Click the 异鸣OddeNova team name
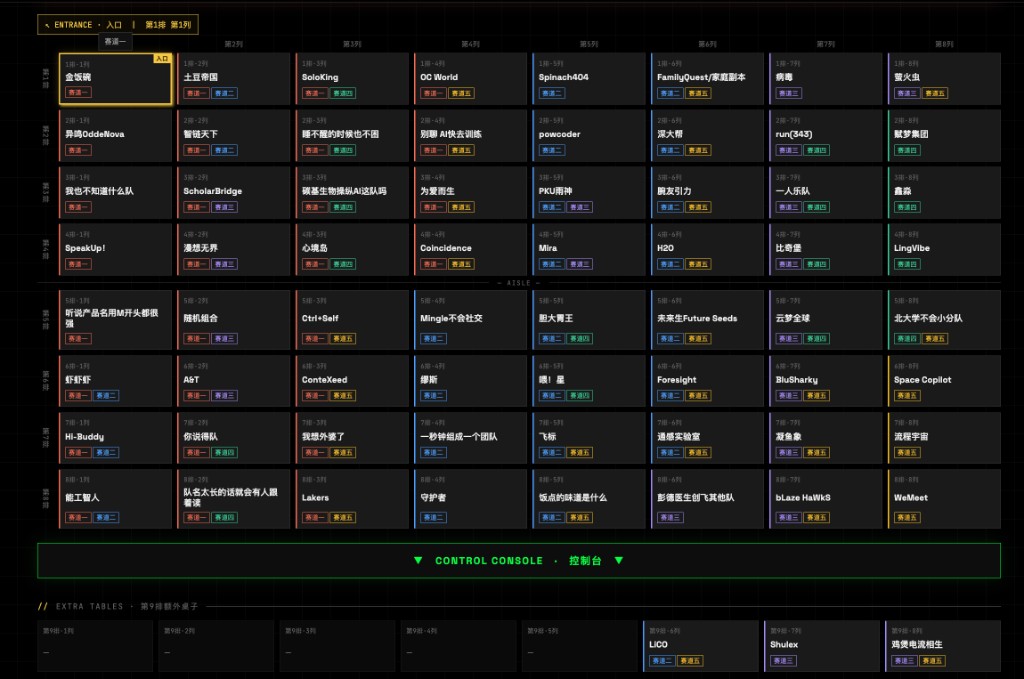The image size is (1024, 679). (95, 134)
